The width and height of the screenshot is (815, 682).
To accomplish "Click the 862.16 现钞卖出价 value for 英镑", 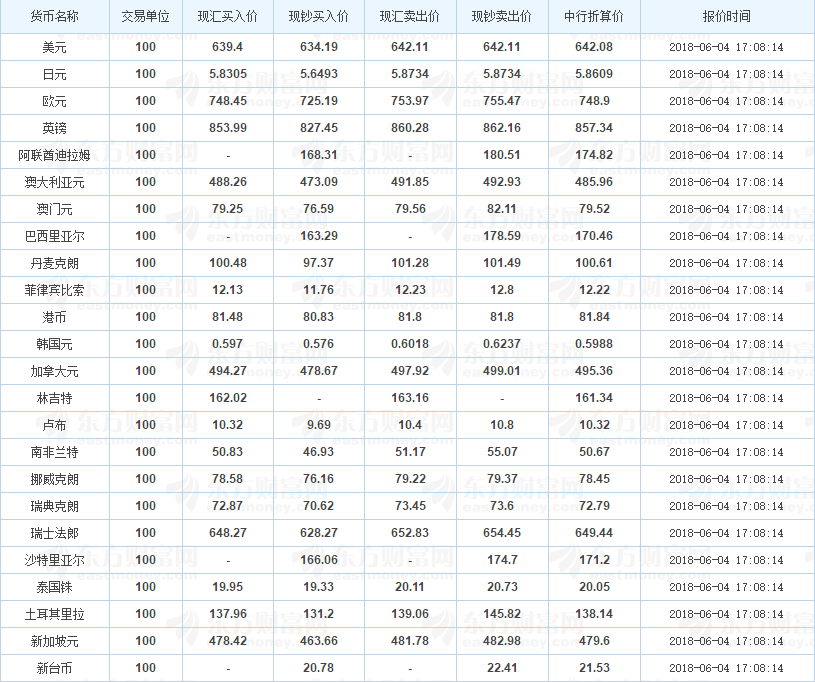I will [502, 128].
